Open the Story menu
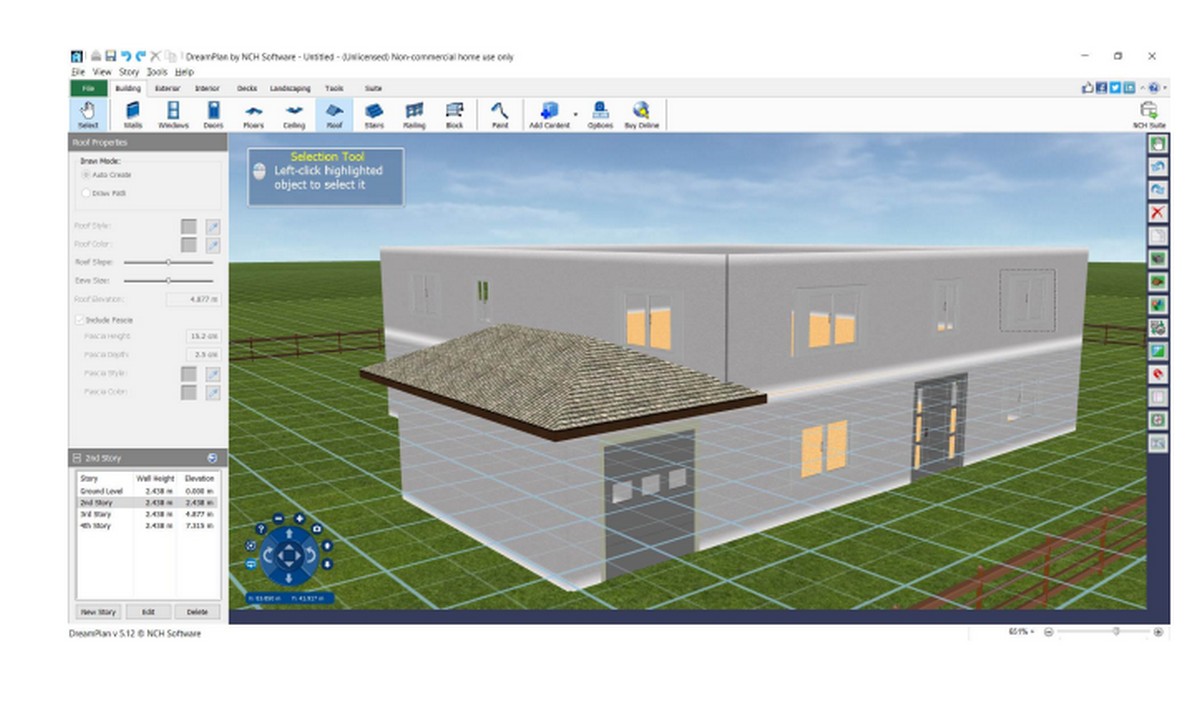 coord(129,73)
